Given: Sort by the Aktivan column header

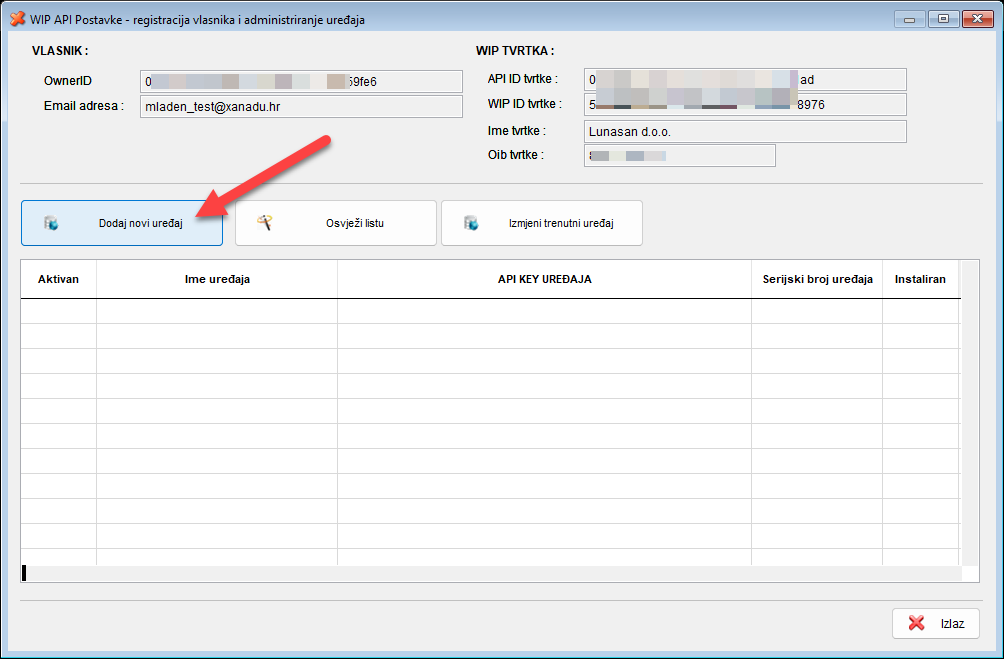Looking at the screenshot, I should (58, 279).
